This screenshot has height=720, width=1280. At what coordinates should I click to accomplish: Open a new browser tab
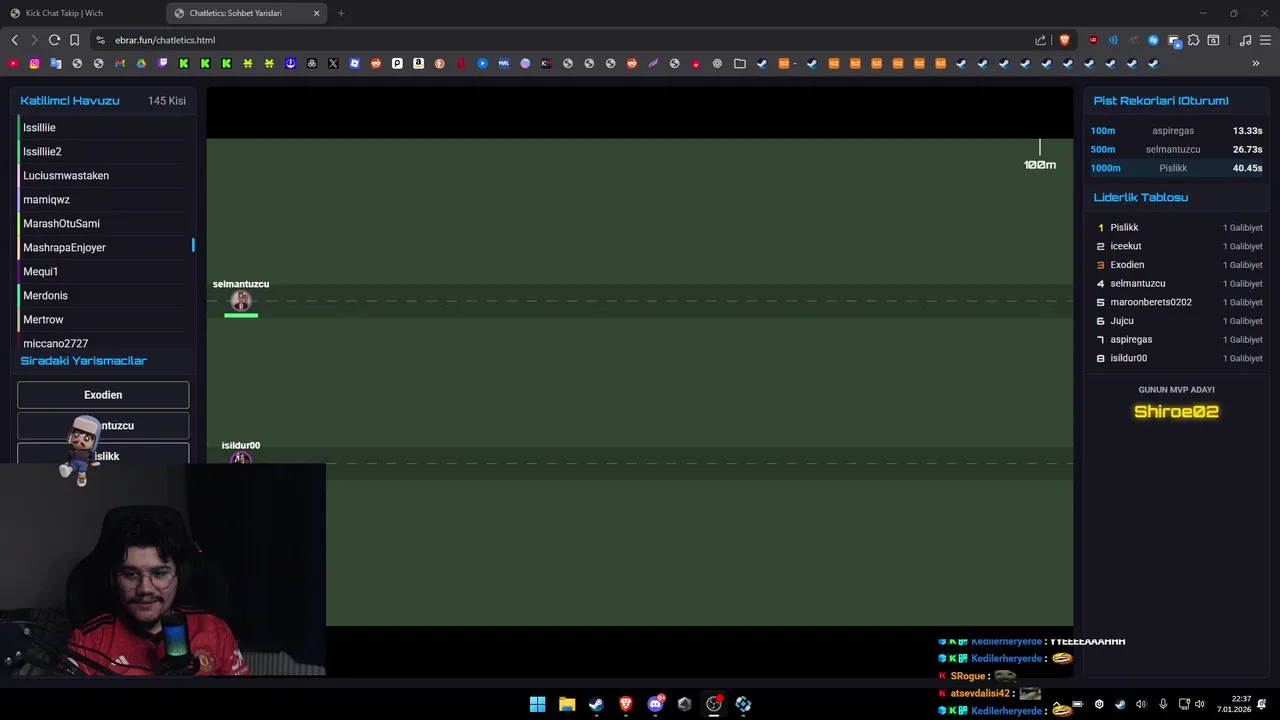click(341, 13)
